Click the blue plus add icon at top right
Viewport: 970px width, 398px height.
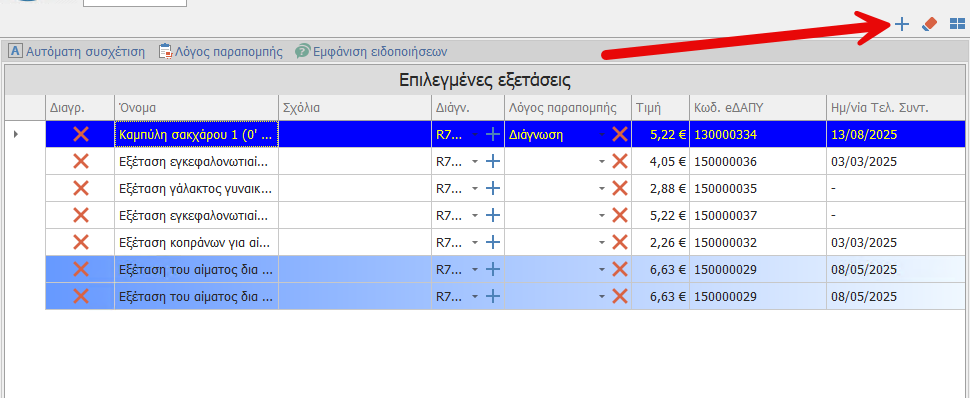(x=902, y=25)
